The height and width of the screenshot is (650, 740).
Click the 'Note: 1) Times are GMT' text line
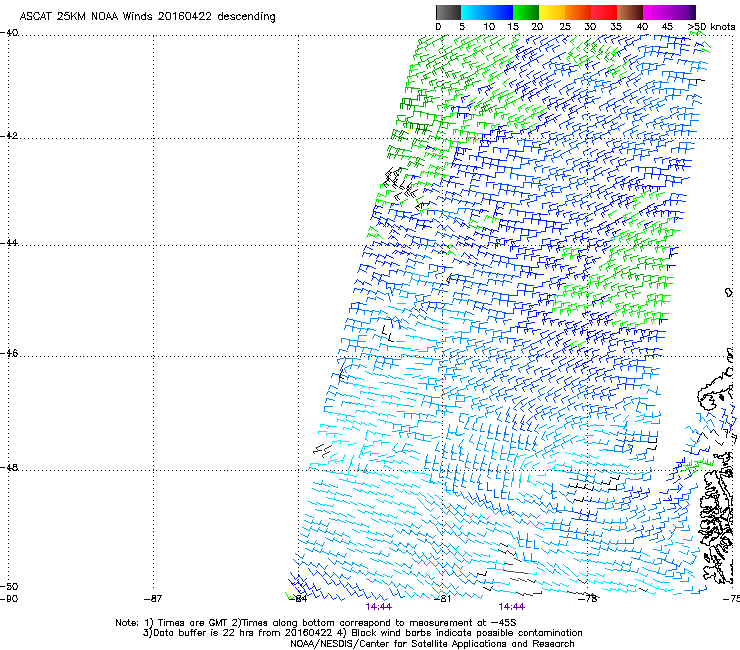coord(316,623)
